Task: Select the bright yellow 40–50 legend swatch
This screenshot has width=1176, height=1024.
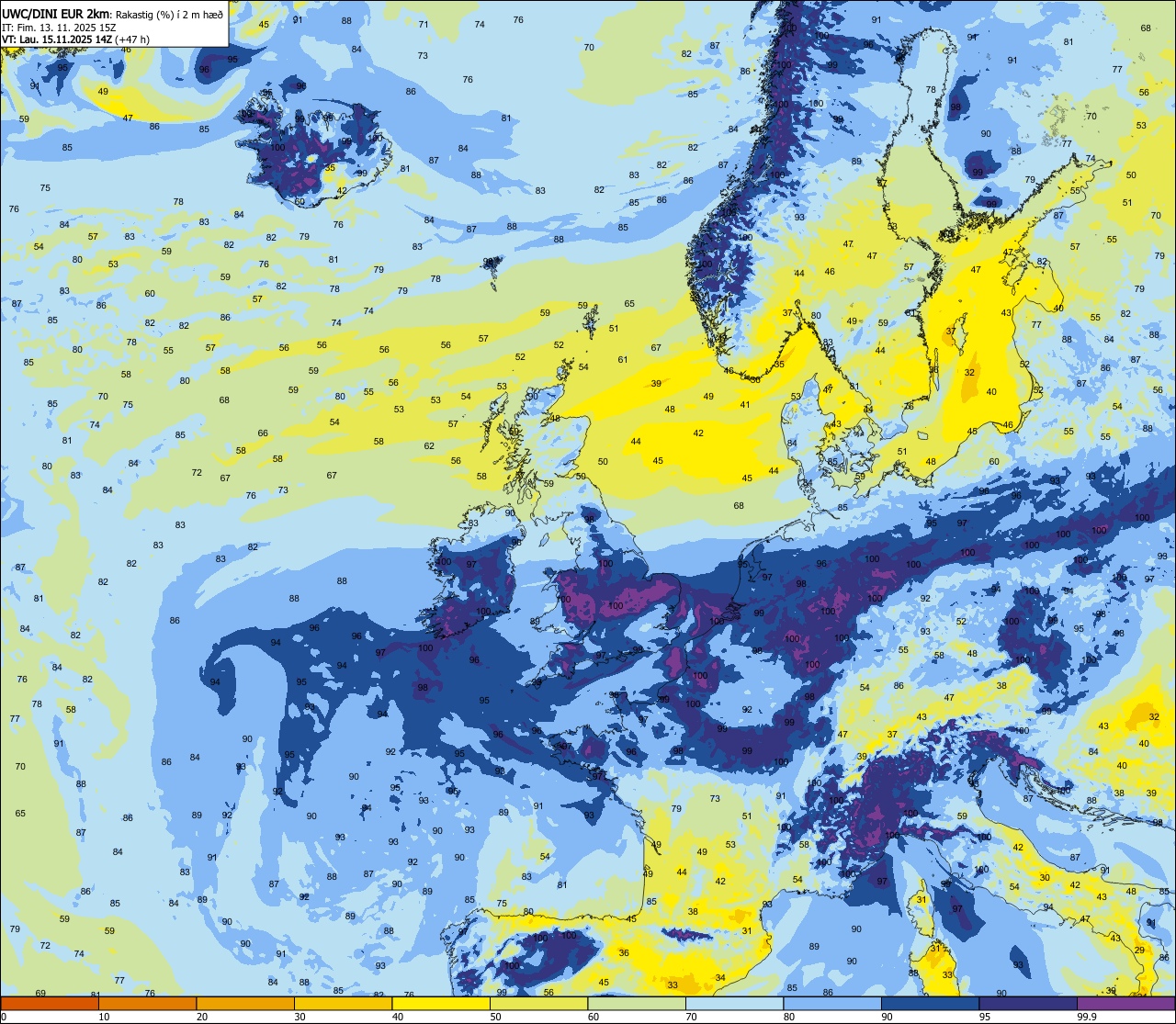Action: (441, 1003)
